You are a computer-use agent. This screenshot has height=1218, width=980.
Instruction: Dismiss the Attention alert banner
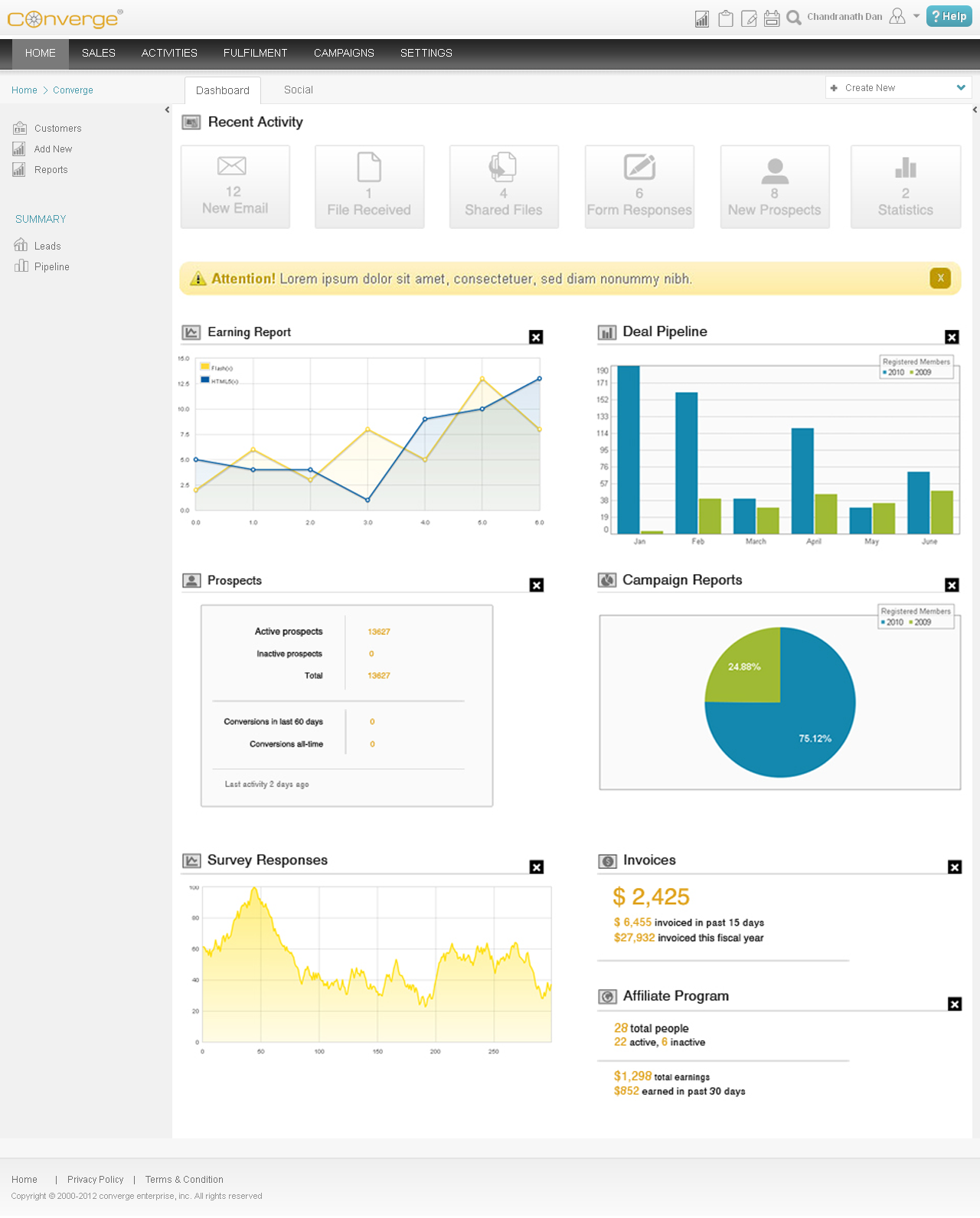pyautogui.click(x=940, y=279)
